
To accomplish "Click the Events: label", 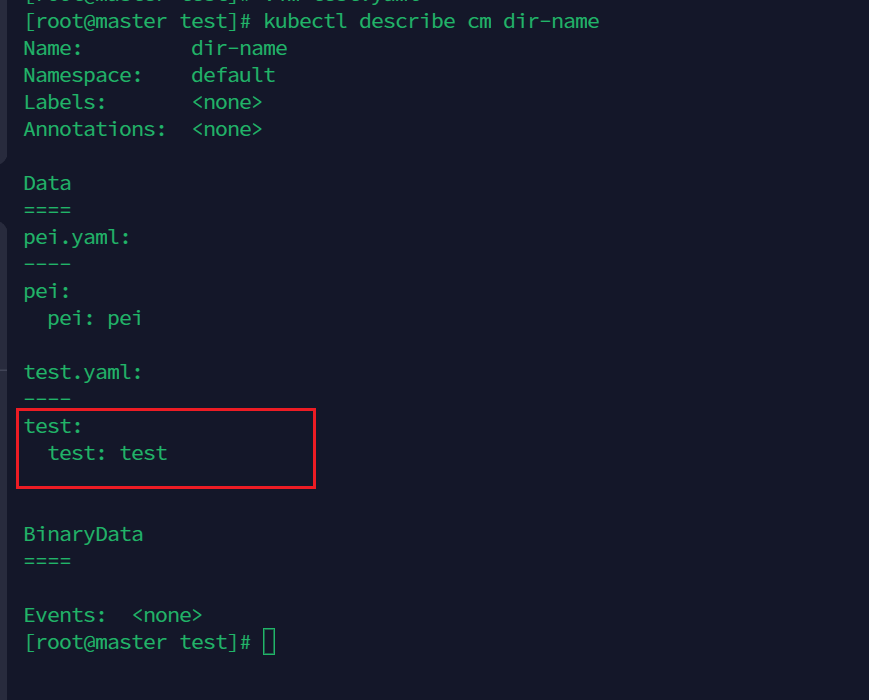I will 65,615.
